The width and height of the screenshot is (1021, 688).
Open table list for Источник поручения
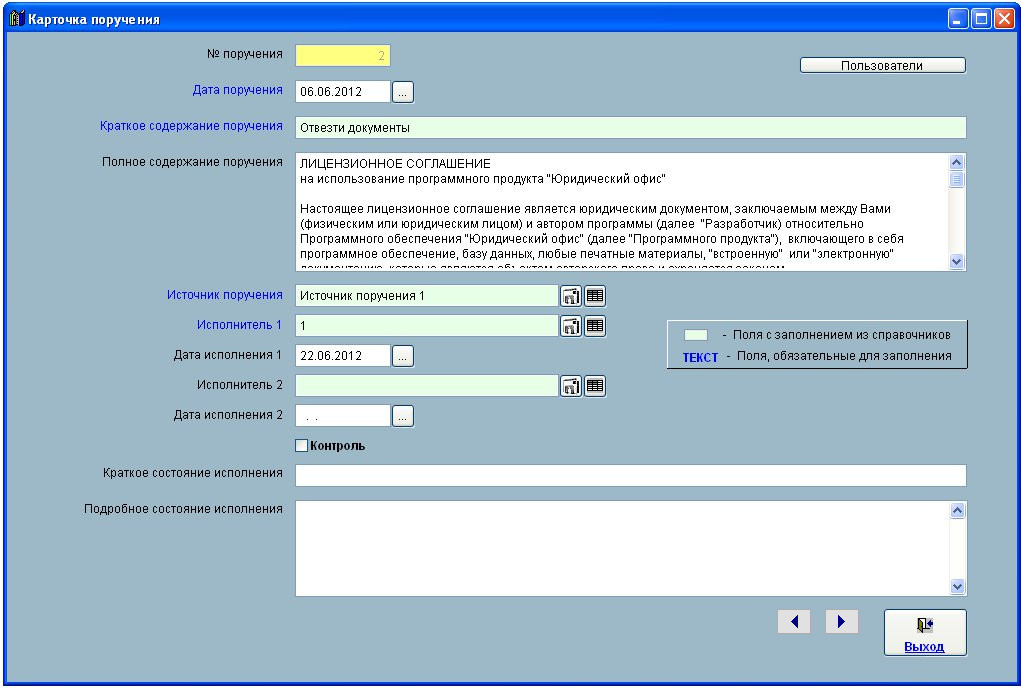pos(595,296)
